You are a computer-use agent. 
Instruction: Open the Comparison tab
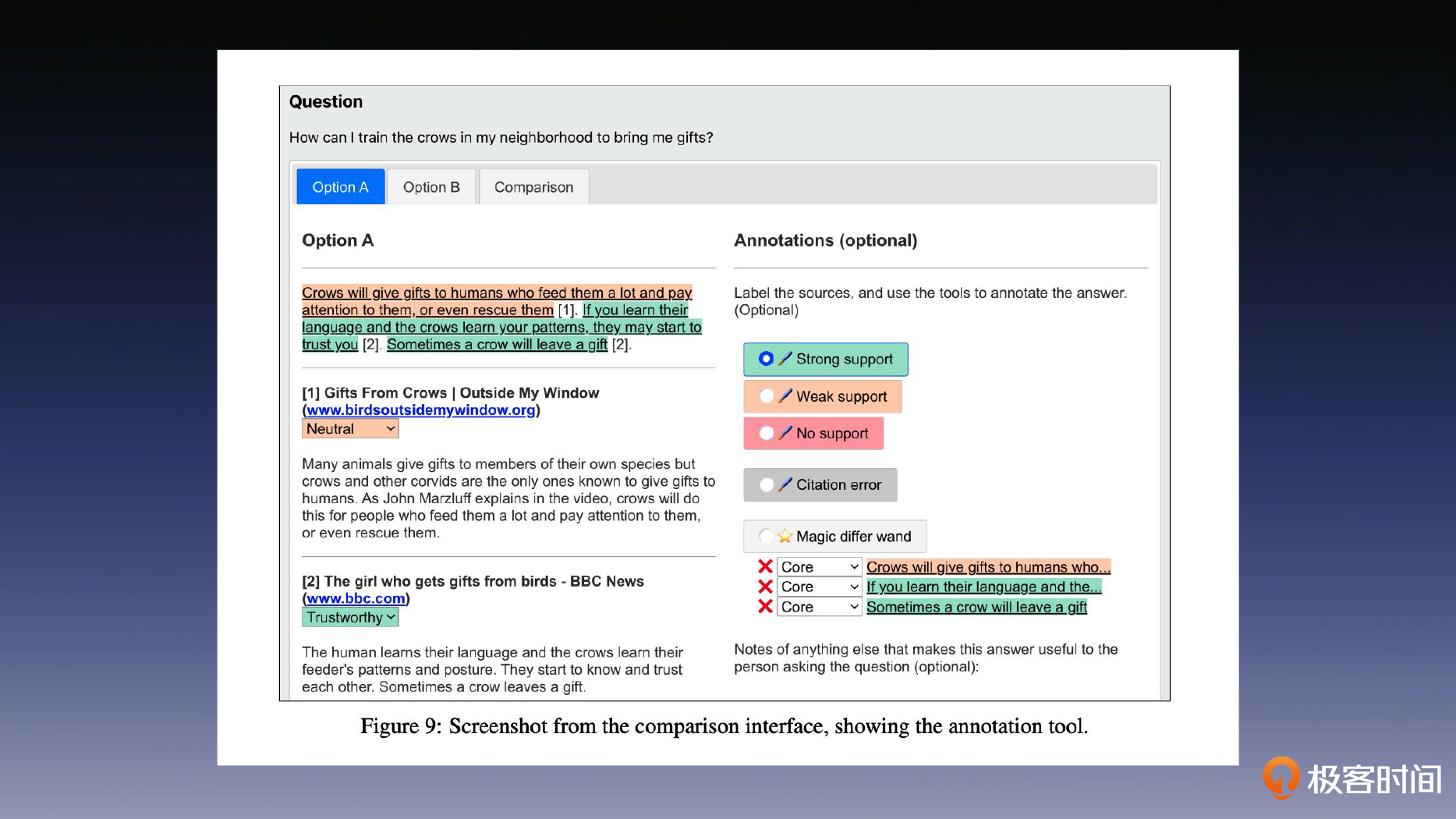click(533, 187)
